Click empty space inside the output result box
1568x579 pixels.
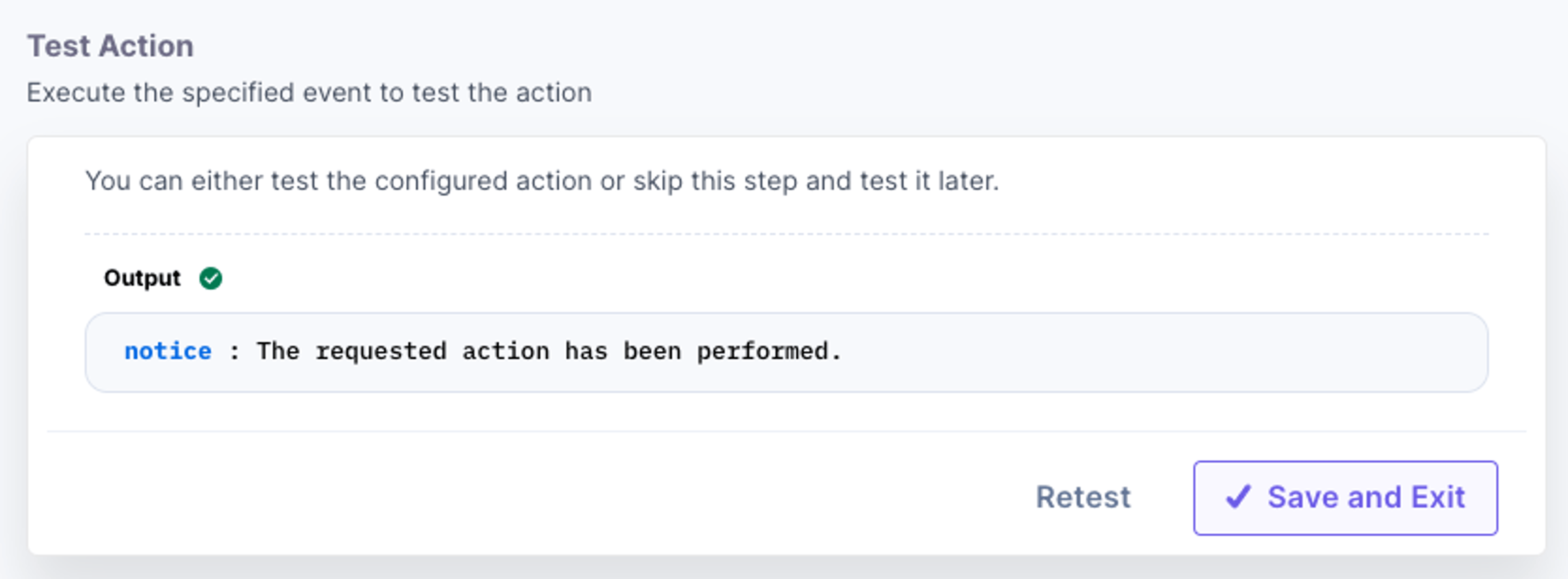point(1156,353)
